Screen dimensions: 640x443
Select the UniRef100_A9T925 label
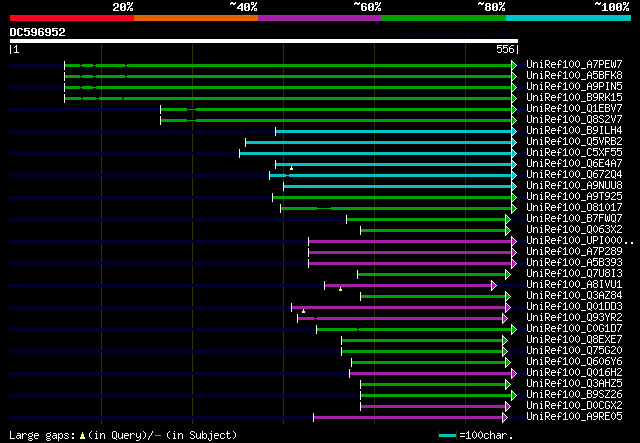(x=574, y=197)
